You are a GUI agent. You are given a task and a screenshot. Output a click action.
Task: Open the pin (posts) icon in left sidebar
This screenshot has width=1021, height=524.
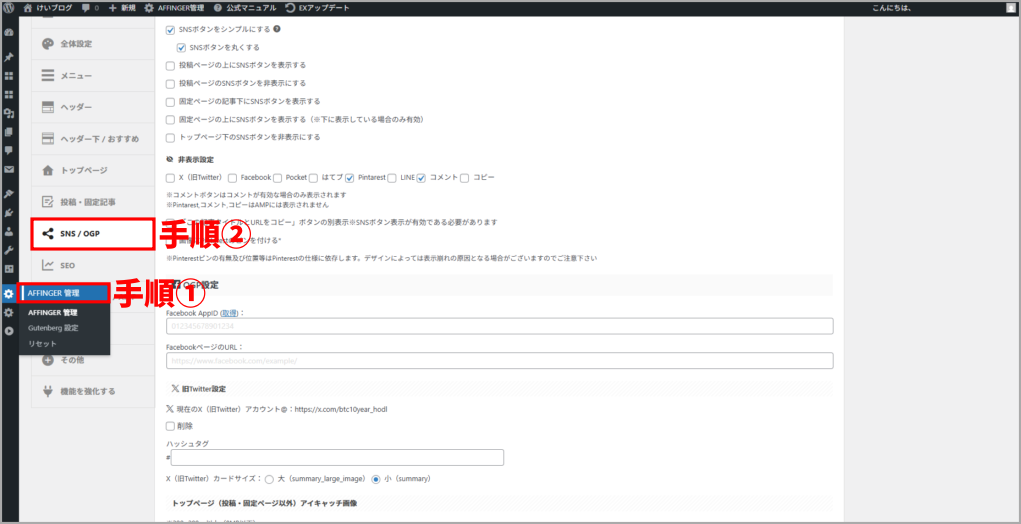(9, 58)
